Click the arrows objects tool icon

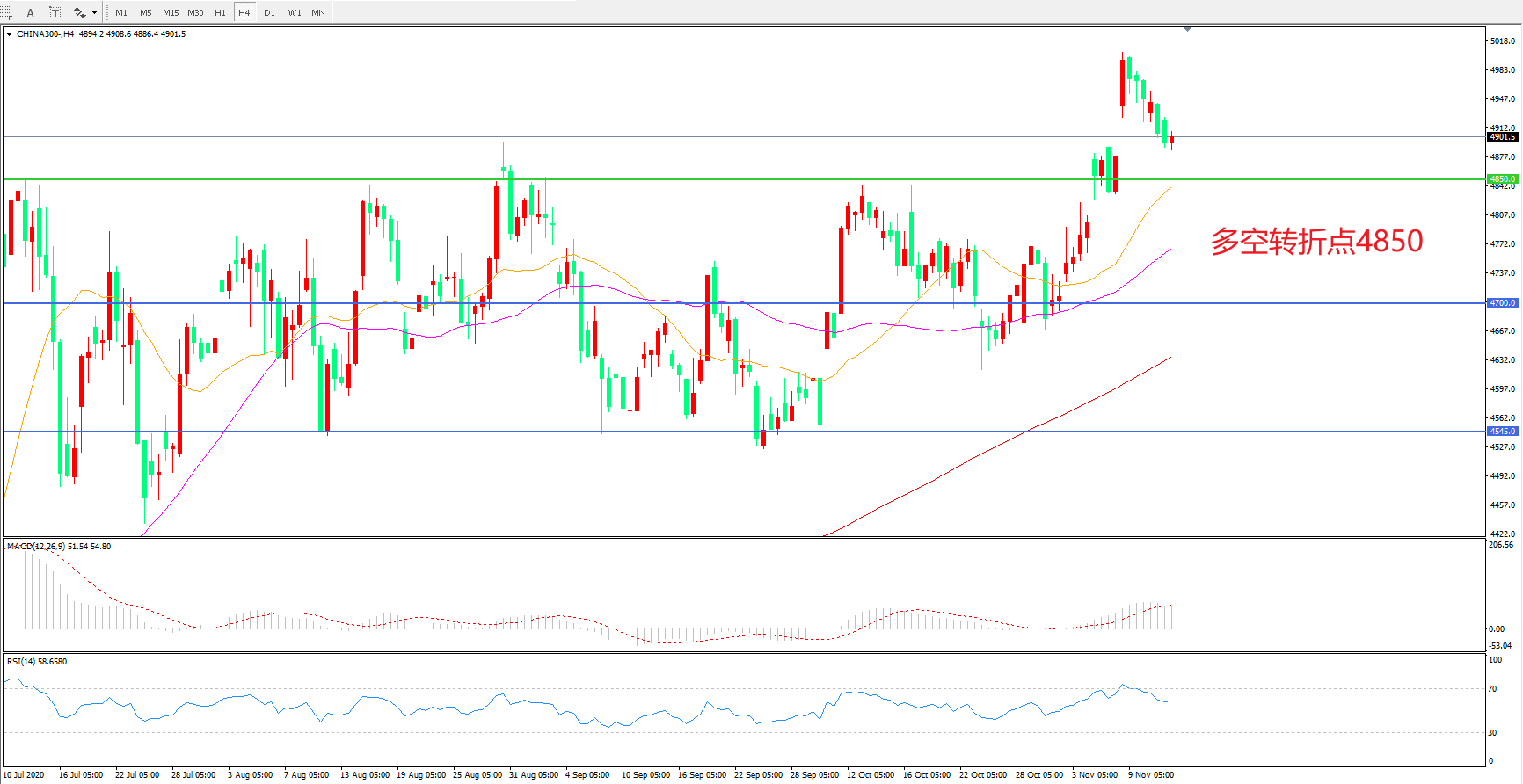[79, 12]
